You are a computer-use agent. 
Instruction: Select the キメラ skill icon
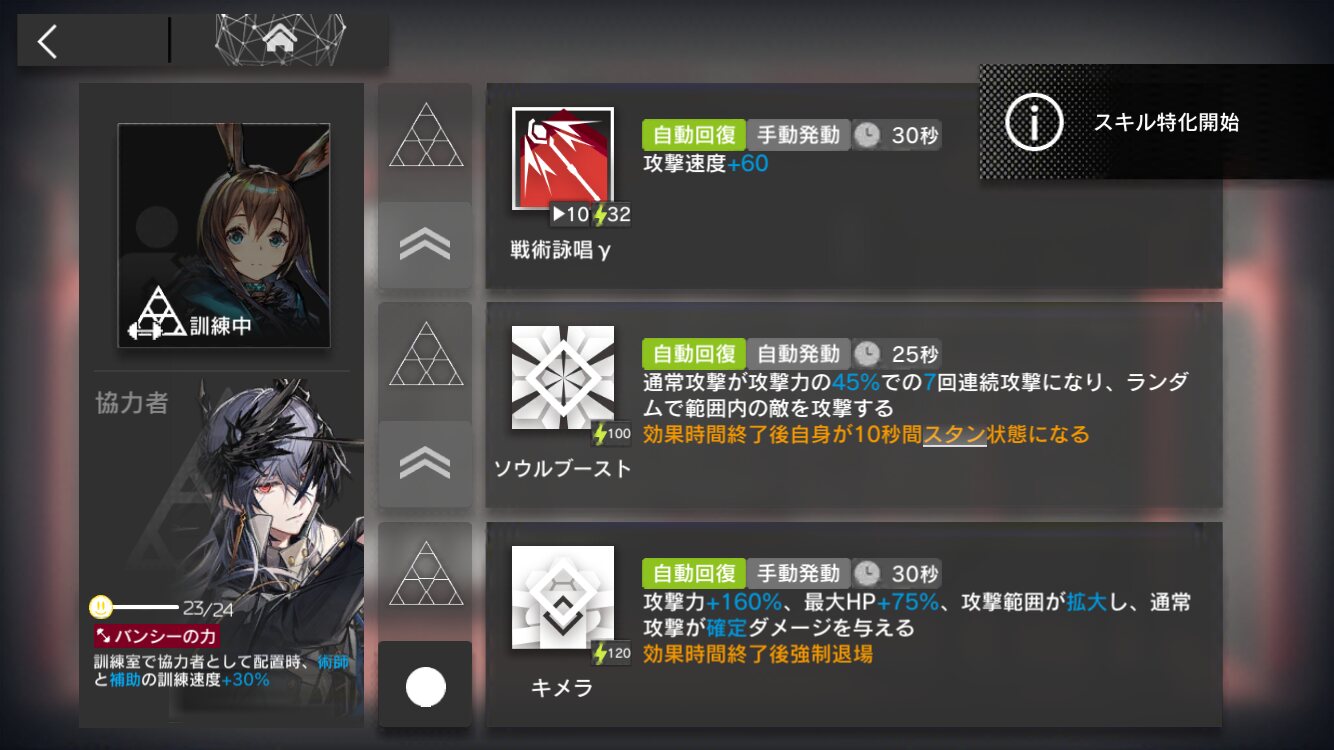(563, 597)
